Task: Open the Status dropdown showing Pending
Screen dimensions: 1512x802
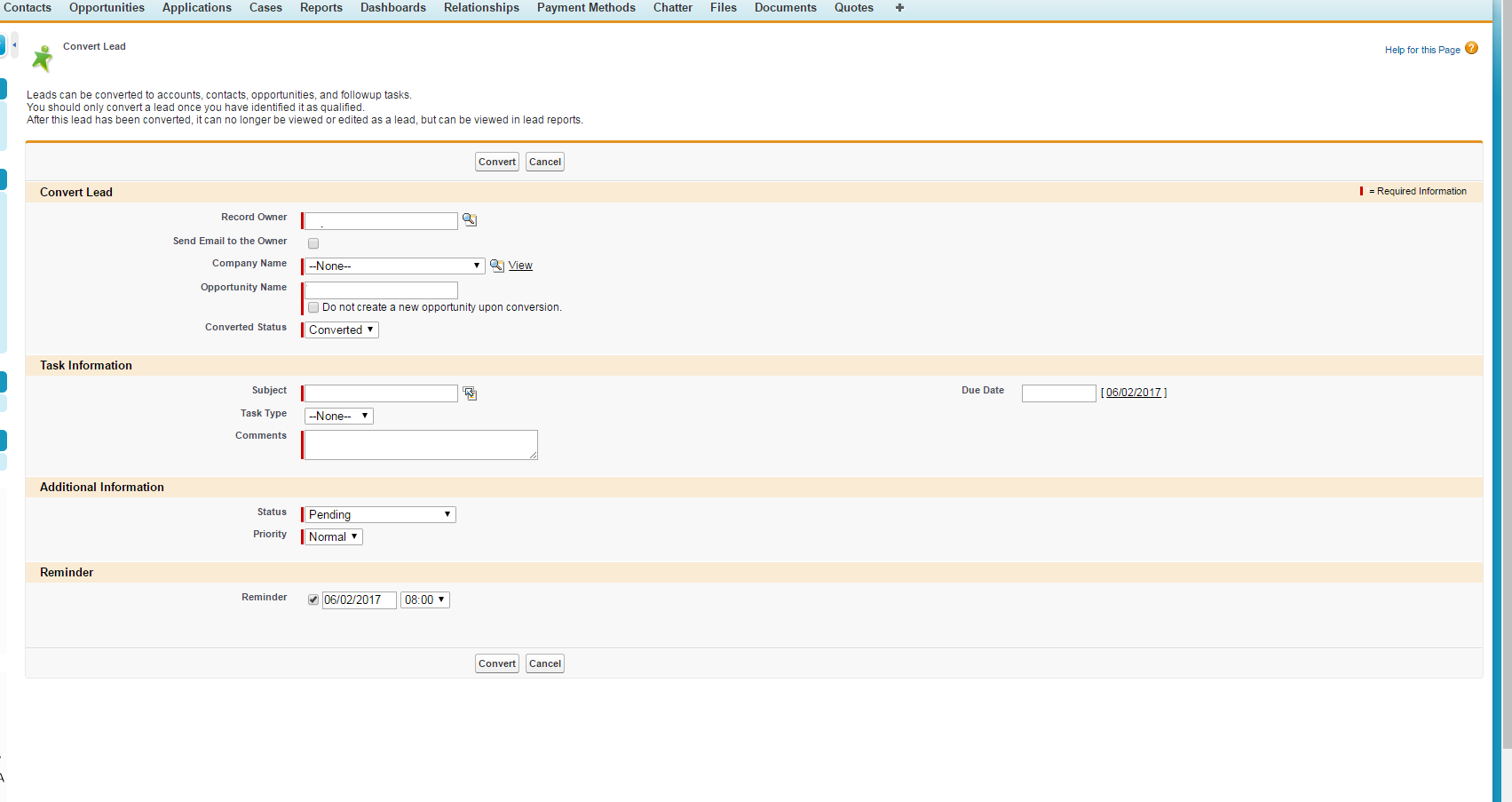Action: [380, 514]
